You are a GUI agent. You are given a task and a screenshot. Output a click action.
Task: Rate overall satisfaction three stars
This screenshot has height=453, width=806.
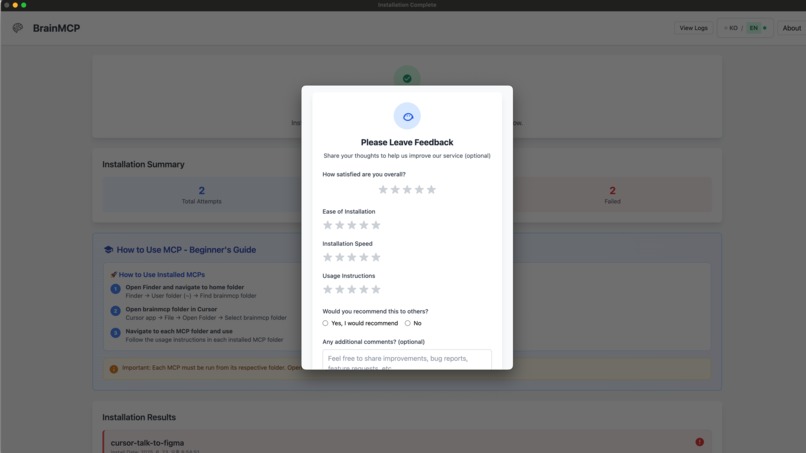pyautogui.click(x=407, y=190)
